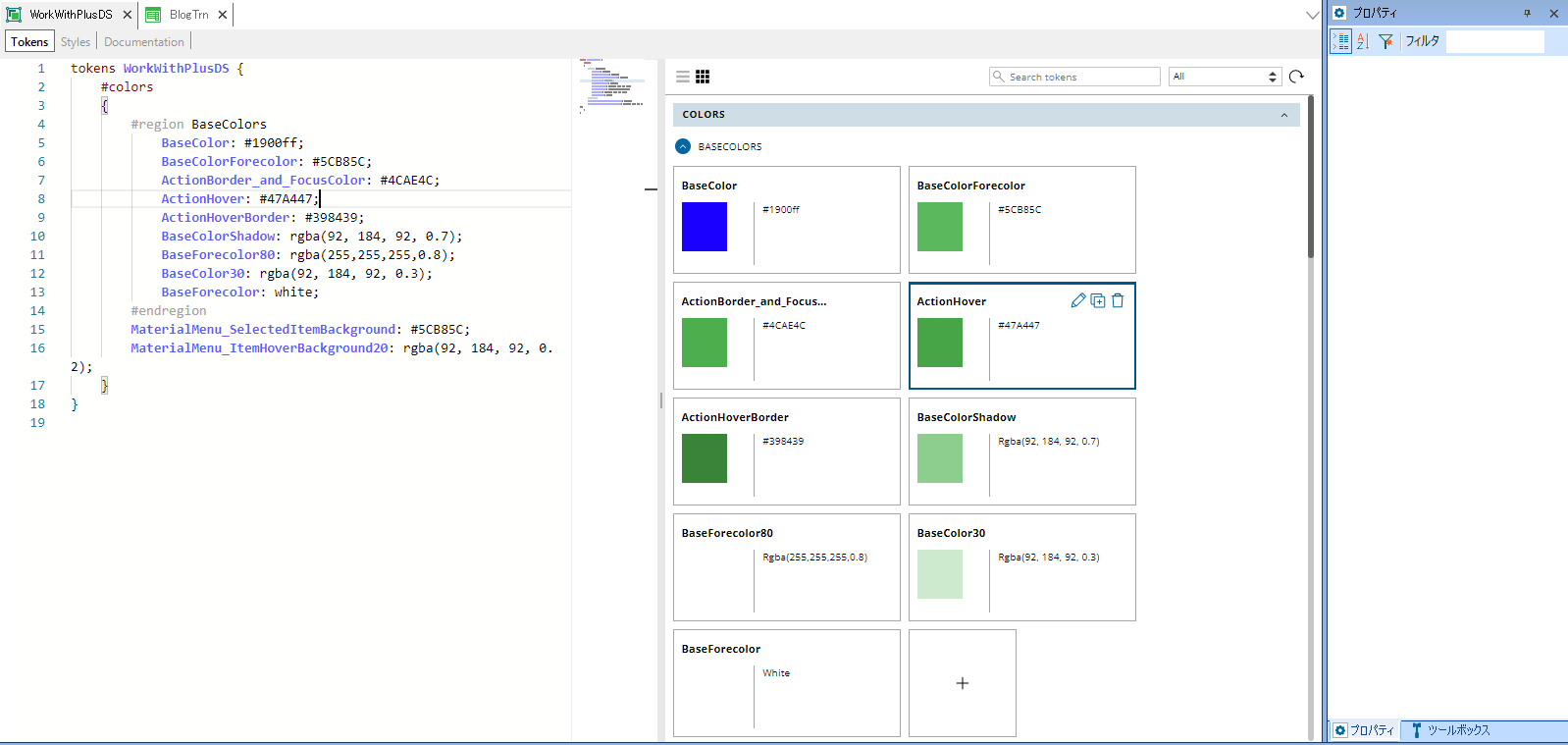Refresh the token preview panel
Viewport: 1568px width, 745px height.
pos(1296,77)
